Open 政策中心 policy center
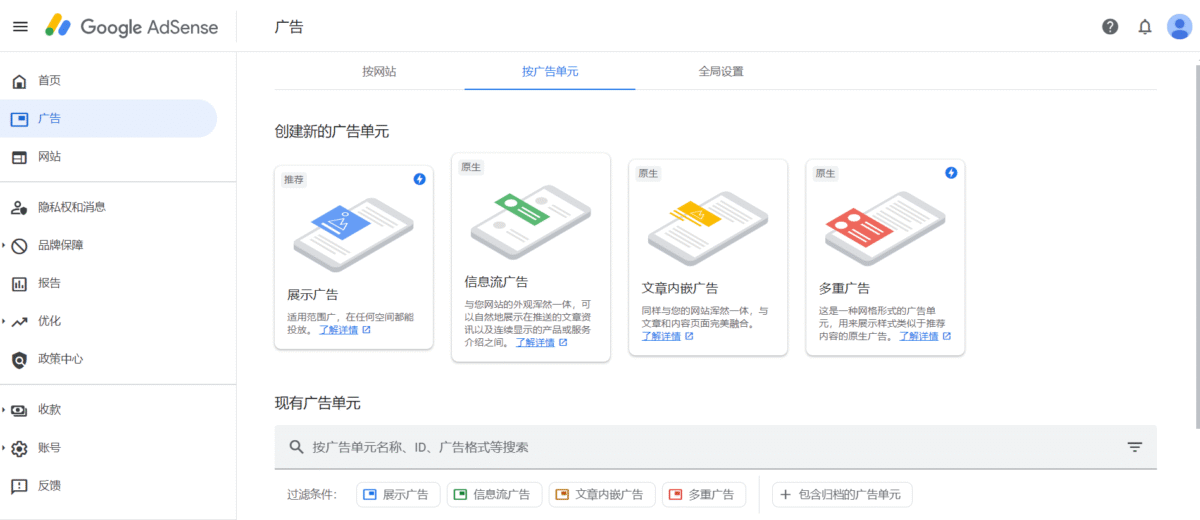Screen dimensions: 1200x520 tap(60, 359)
